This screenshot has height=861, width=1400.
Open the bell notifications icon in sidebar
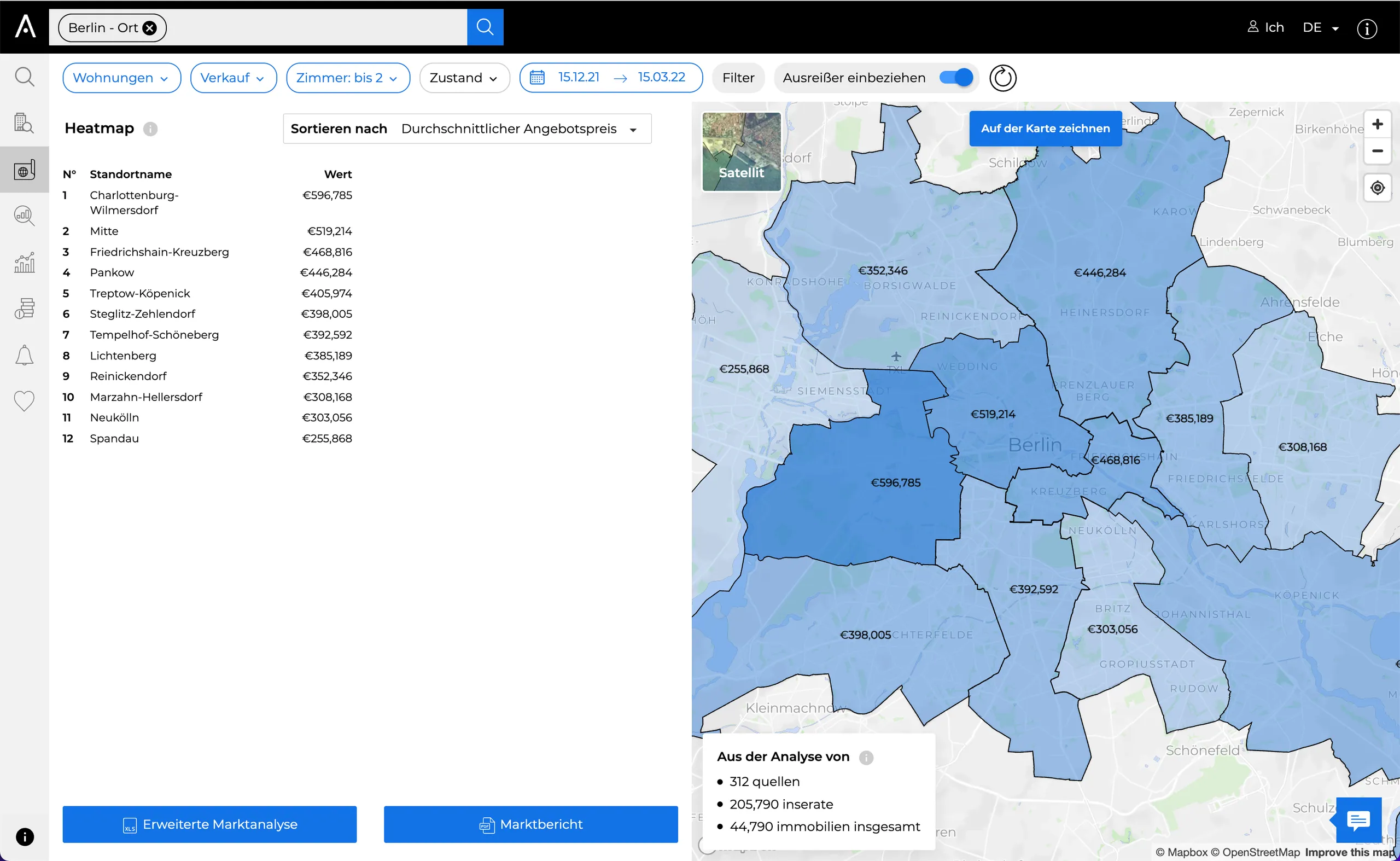[x=24, y=355]
